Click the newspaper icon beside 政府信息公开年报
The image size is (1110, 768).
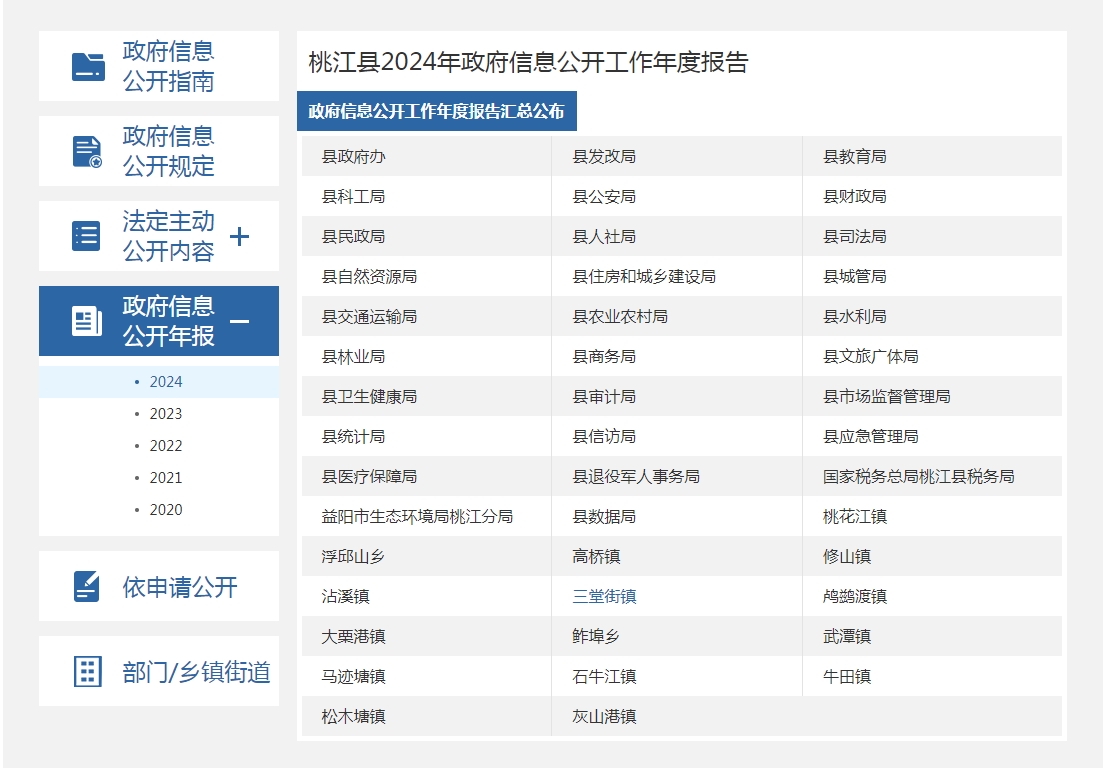[87, 321]
